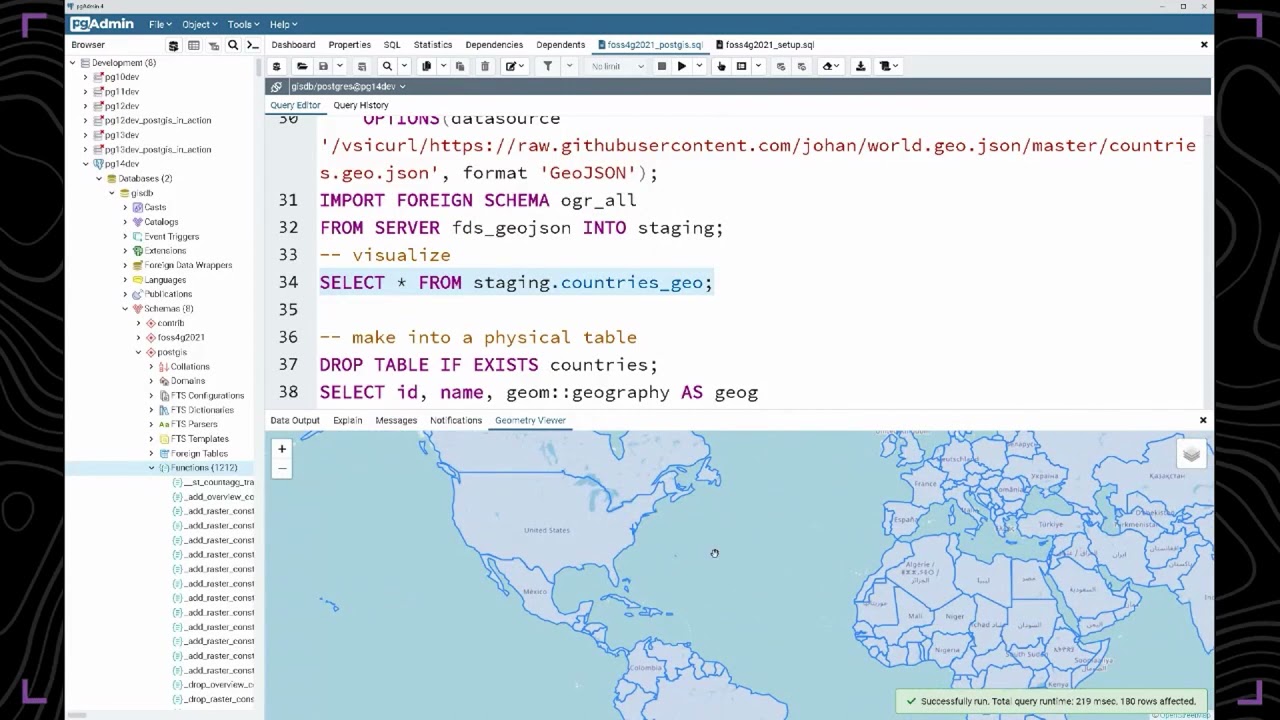Click the PSQL terminal icon in Browser

click(252, 45)
